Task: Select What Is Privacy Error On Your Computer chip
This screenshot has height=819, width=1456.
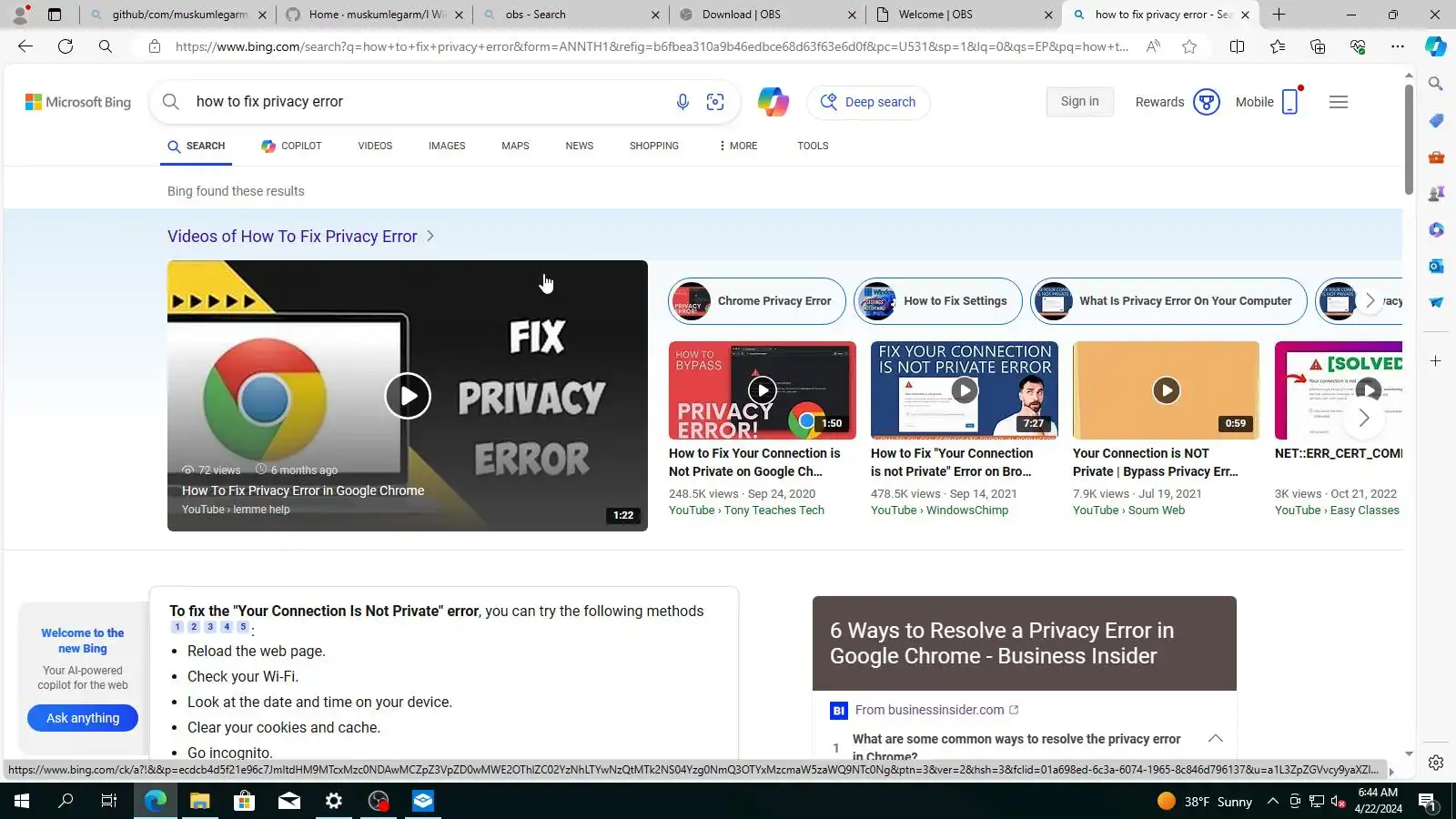Action: point(1168,301)
